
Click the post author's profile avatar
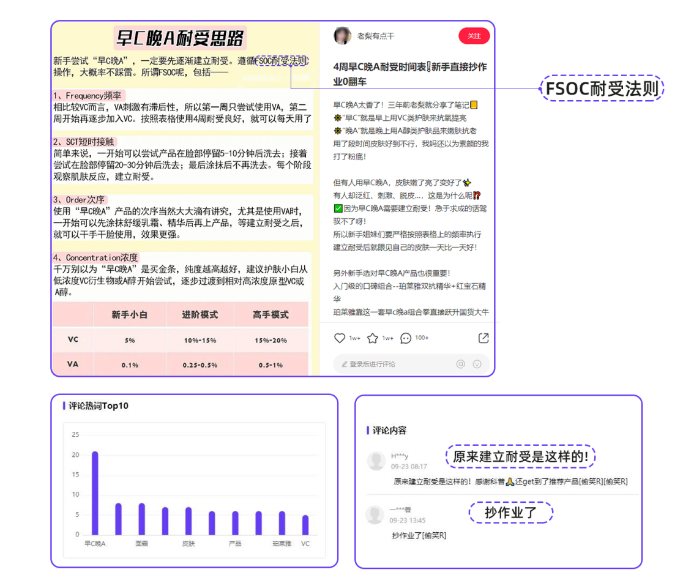342,36
